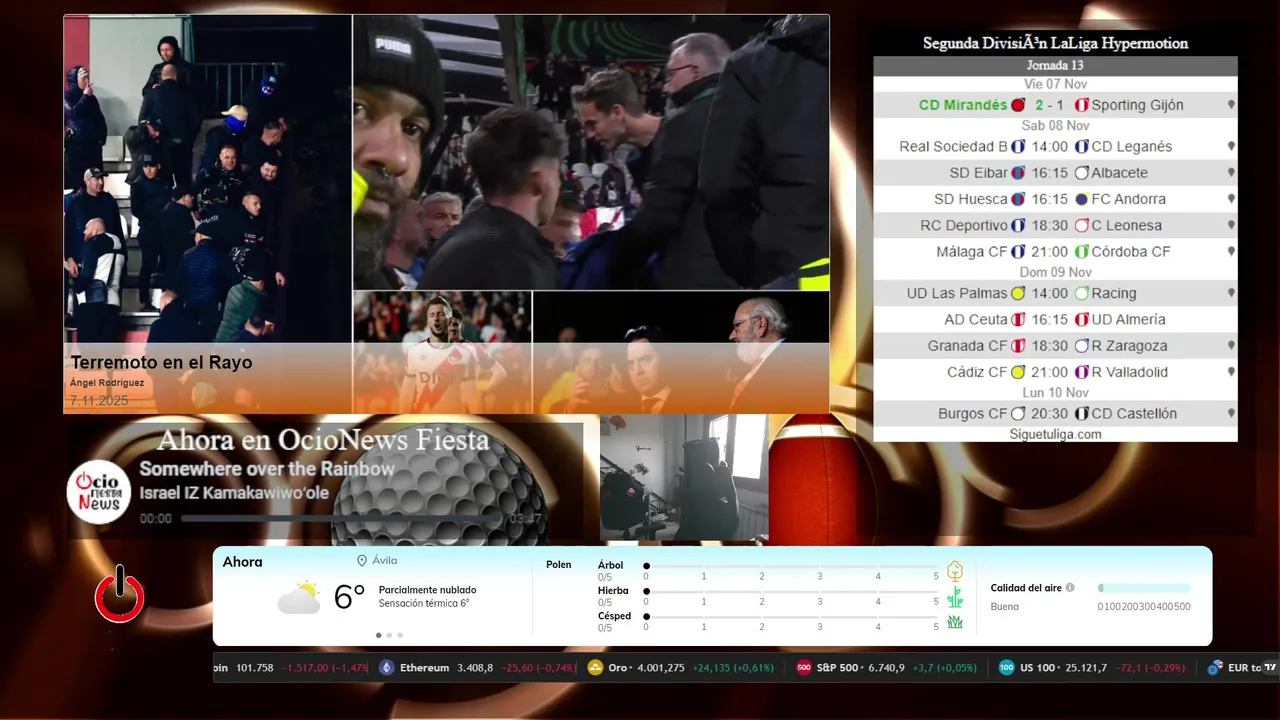Click the Cádiz CF team badge
Image resolution: width=1280 pixels, height=720 pixels.
pos(1018,372)
